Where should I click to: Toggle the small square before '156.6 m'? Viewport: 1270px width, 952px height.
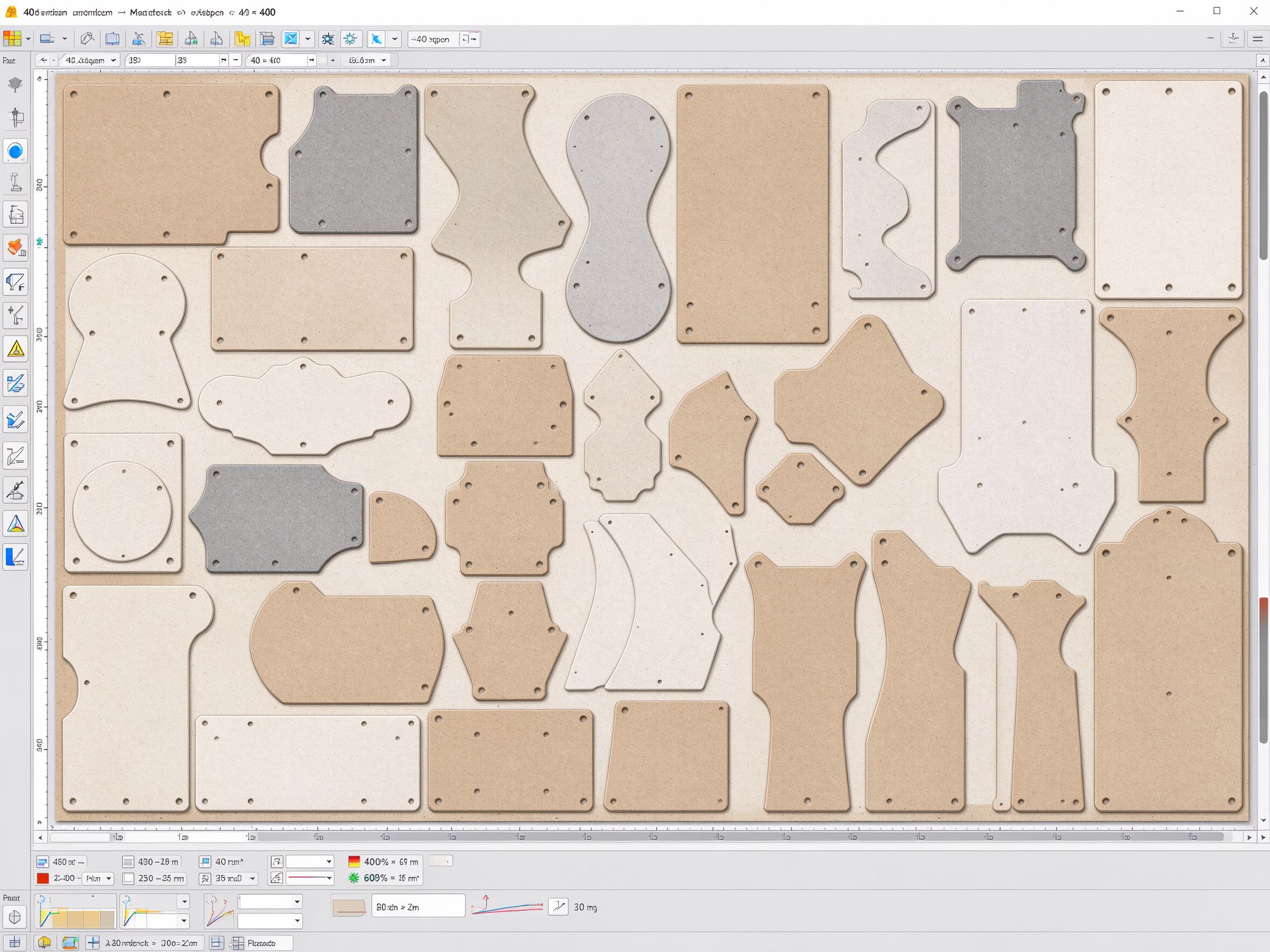coord(323,60)
